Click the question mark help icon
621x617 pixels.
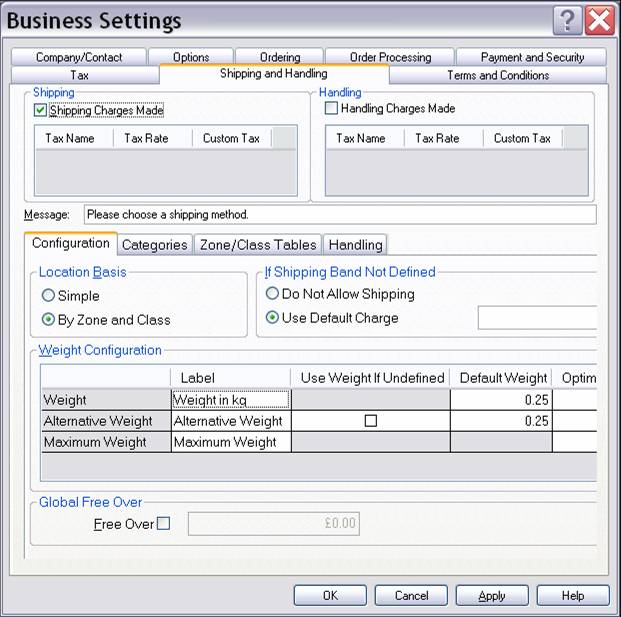(x=566, y=19)
